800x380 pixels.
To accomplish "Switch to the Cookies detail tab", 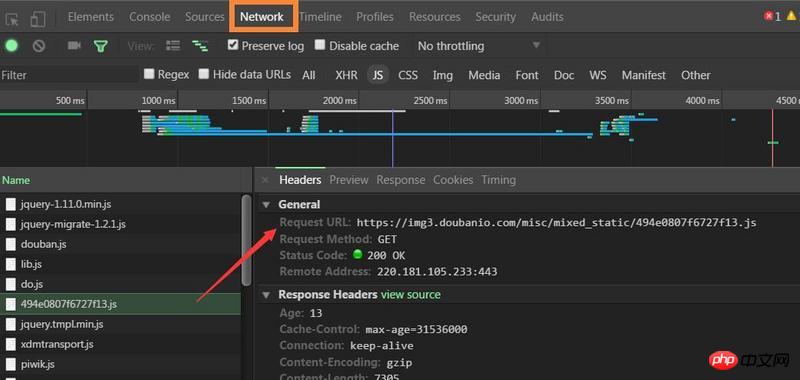I will coord(453,180).
